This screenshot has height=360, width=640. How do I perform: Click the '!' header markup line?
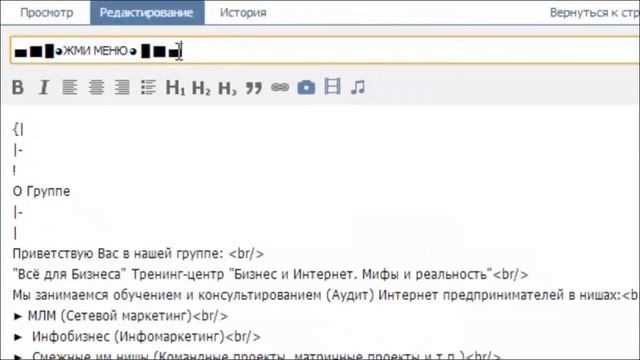[14, 170]
